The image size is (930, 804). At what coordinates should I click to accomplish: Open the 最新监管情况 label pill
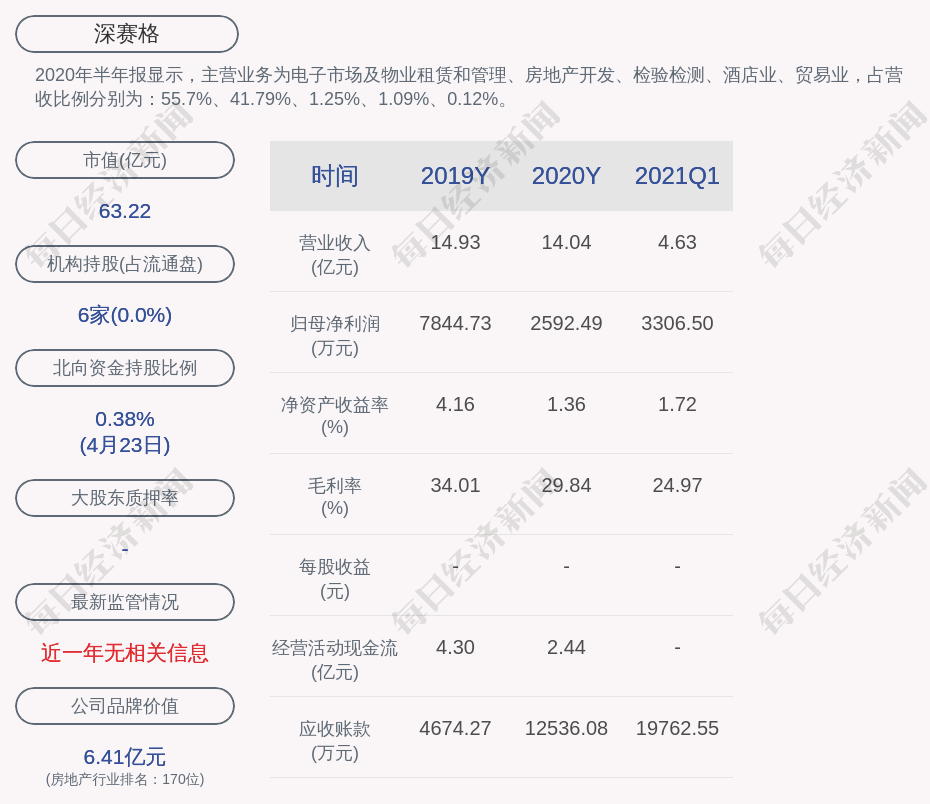[x=125, y=602]
